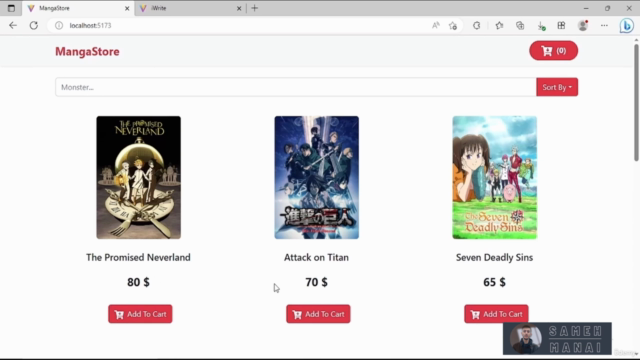Close the iWrite tab
Viewport: 640px width, 360px height.
[239, 8]
